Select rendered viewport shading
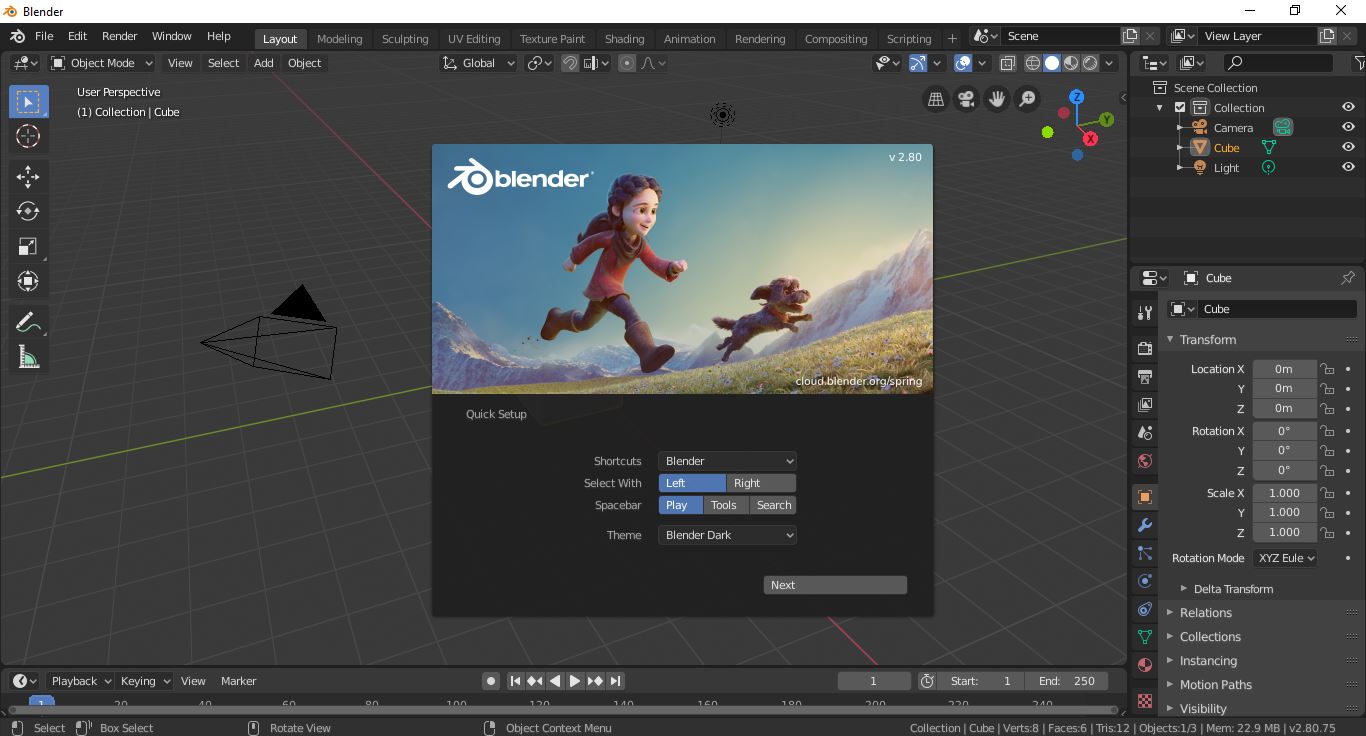This screenshot has height=736, width=1366. click(x=1090, y=63)
